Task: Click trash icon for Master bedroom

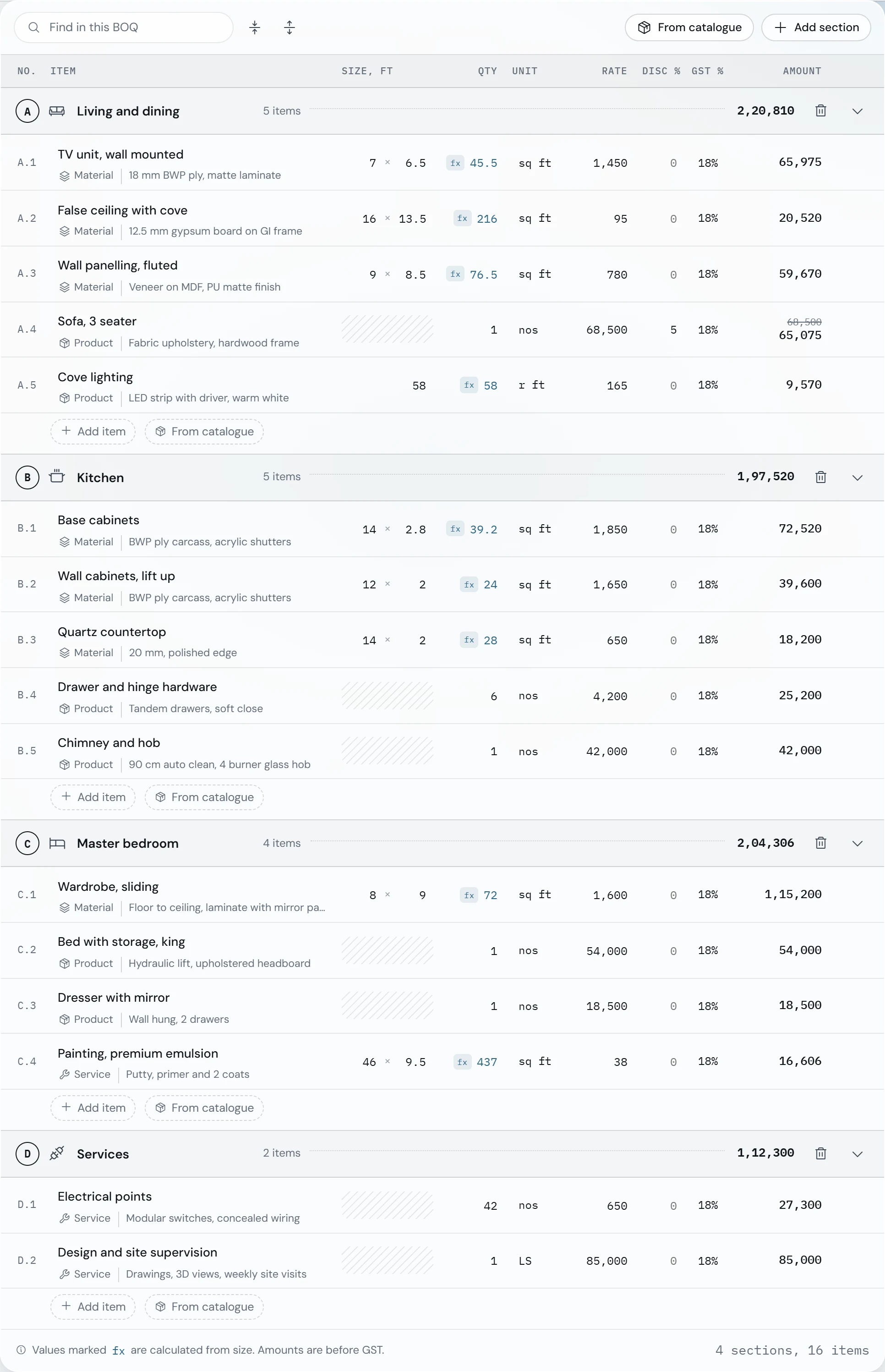Action: click(820, 843)
